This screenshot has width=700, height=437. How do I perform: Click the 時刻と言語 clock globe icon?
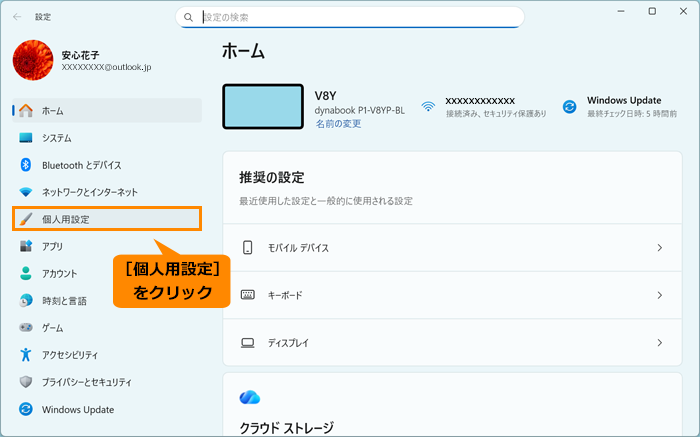(x=26, y=300)
